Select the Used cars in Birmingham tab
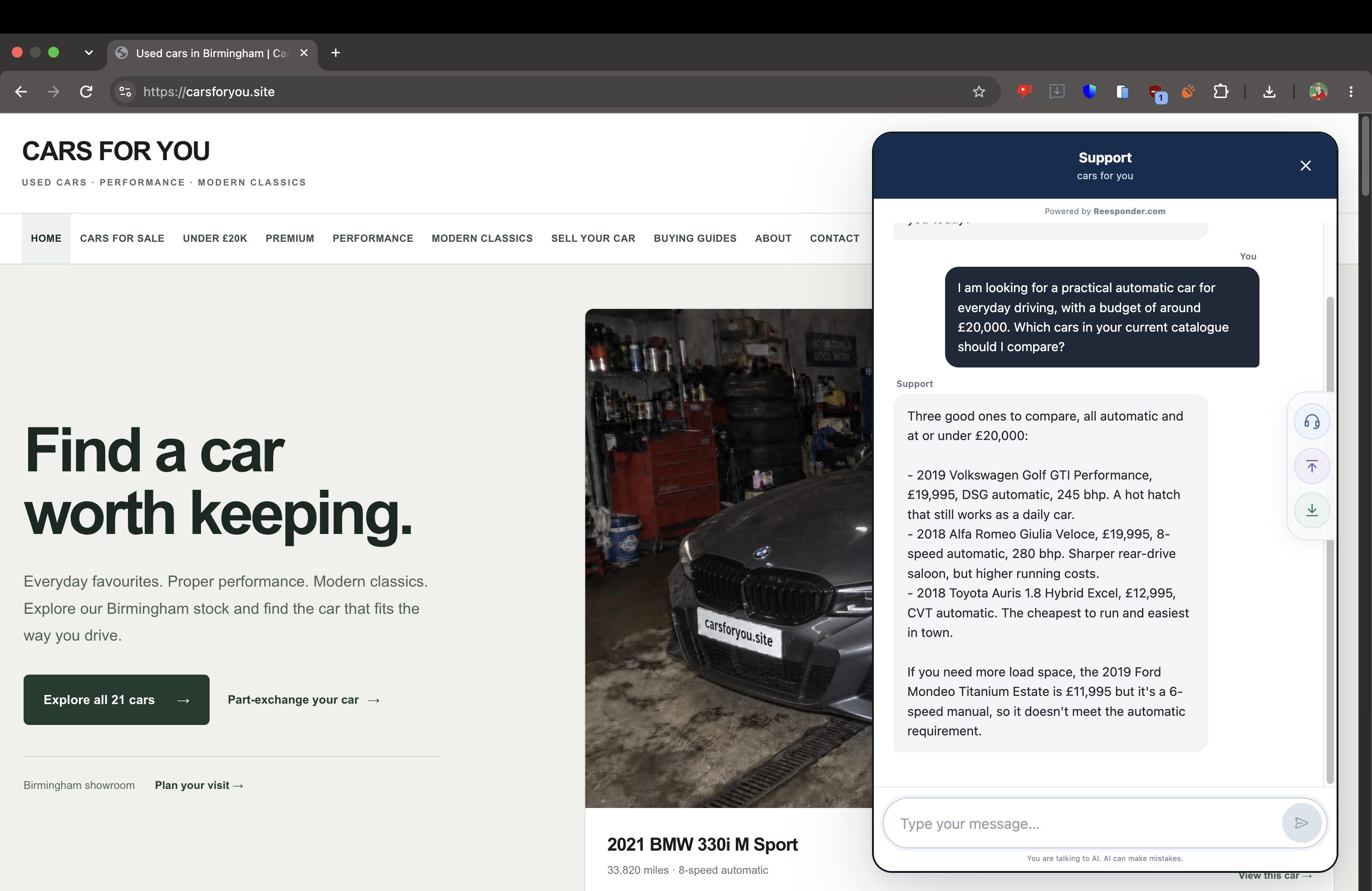 [212, 53]
